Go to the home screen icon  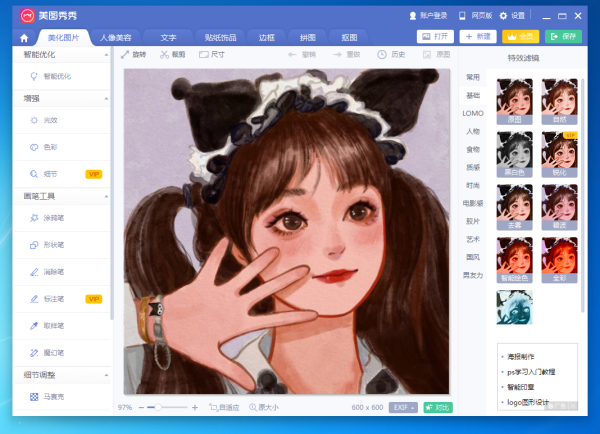coord(24,38)
